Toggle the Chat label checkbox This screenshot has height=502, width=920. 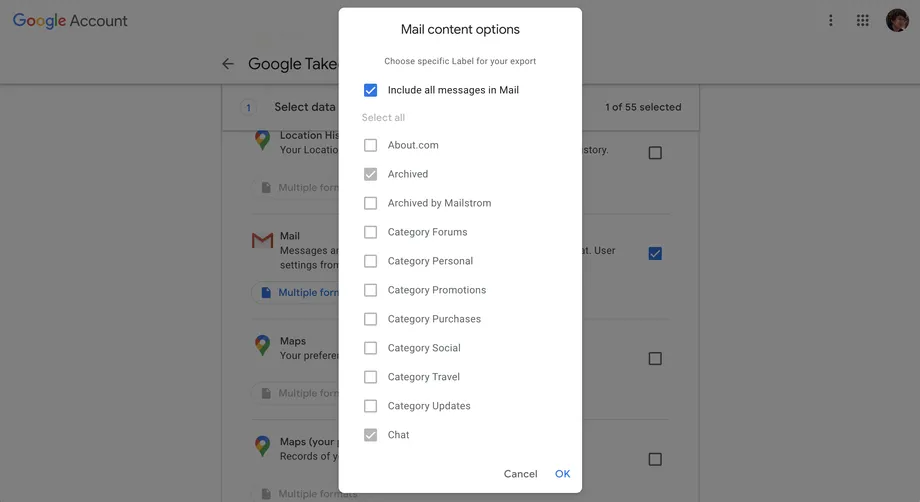tap(370, 435)
